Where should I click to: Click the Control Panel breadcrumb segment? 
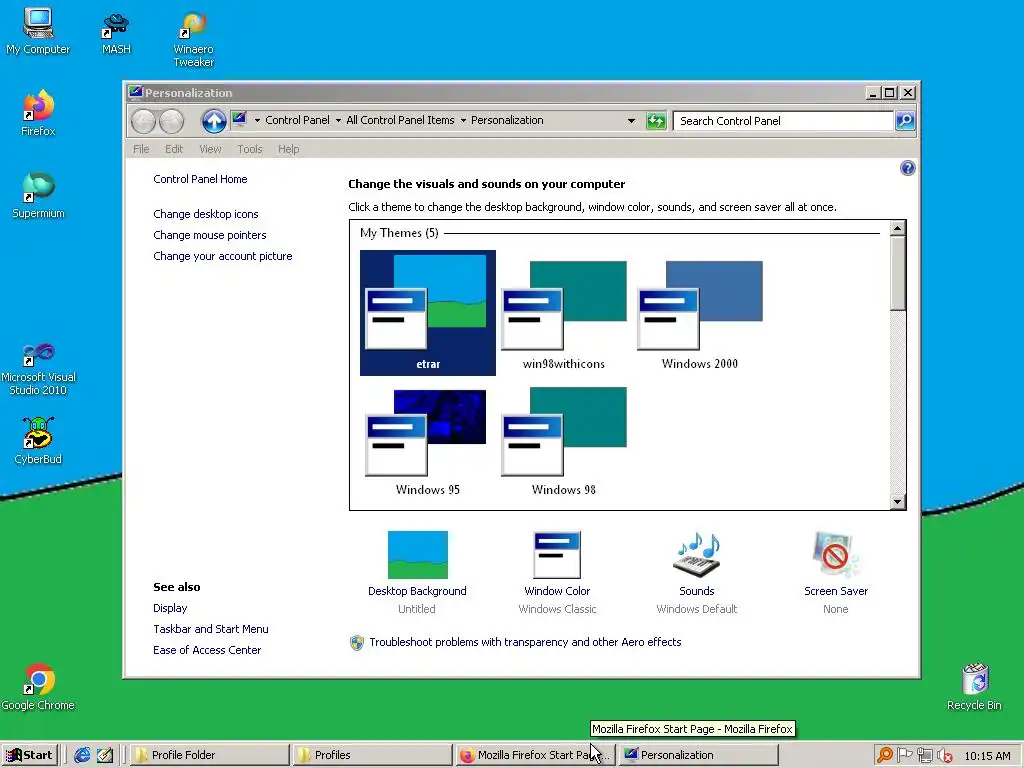point(297,120)
